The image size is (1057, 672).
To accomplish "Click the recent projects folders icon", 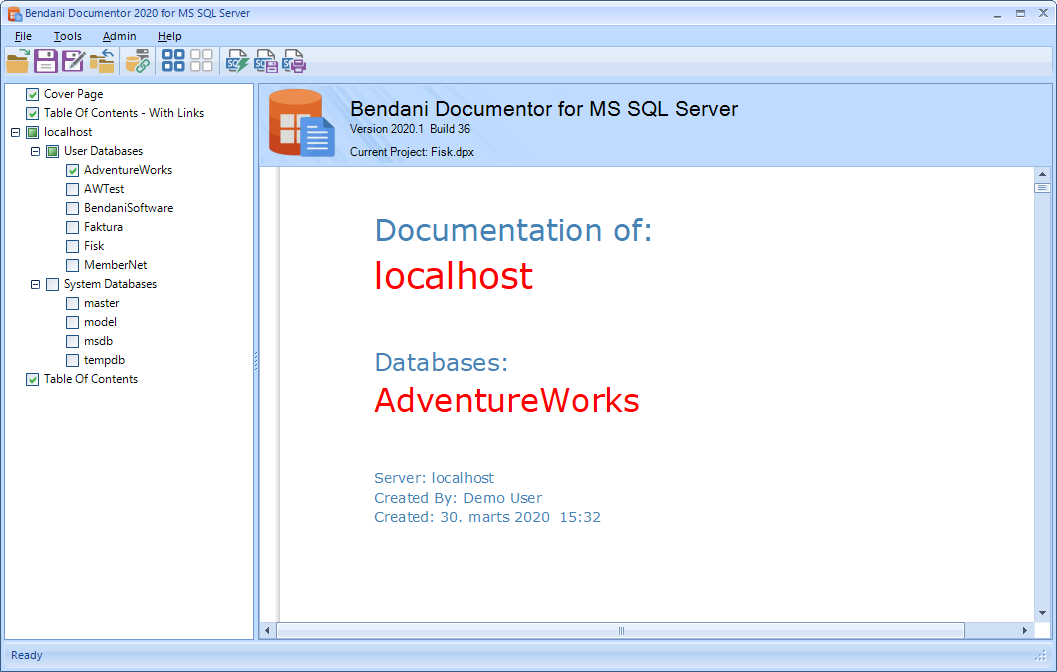I will [102, 61].
